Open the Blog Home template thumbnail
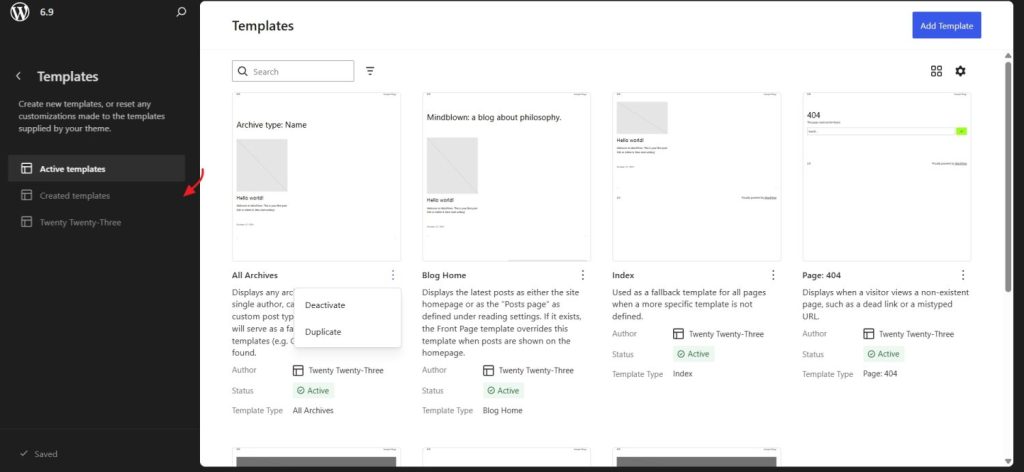Image resolution: width=1024 pixels, height=472 pixels. point(506,176)
